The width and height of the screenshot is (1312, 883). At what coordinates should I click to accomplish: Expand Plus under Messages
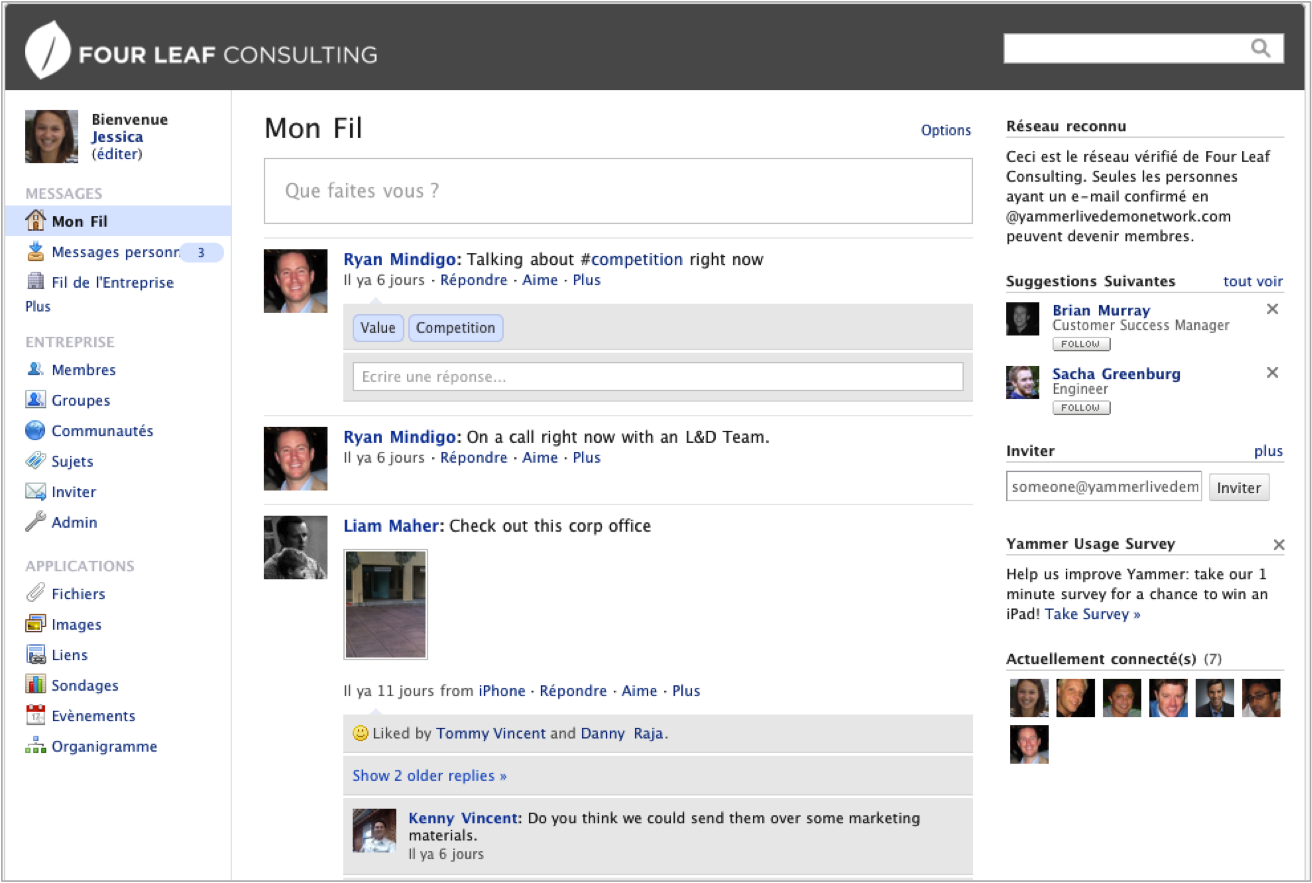[38, 306]
